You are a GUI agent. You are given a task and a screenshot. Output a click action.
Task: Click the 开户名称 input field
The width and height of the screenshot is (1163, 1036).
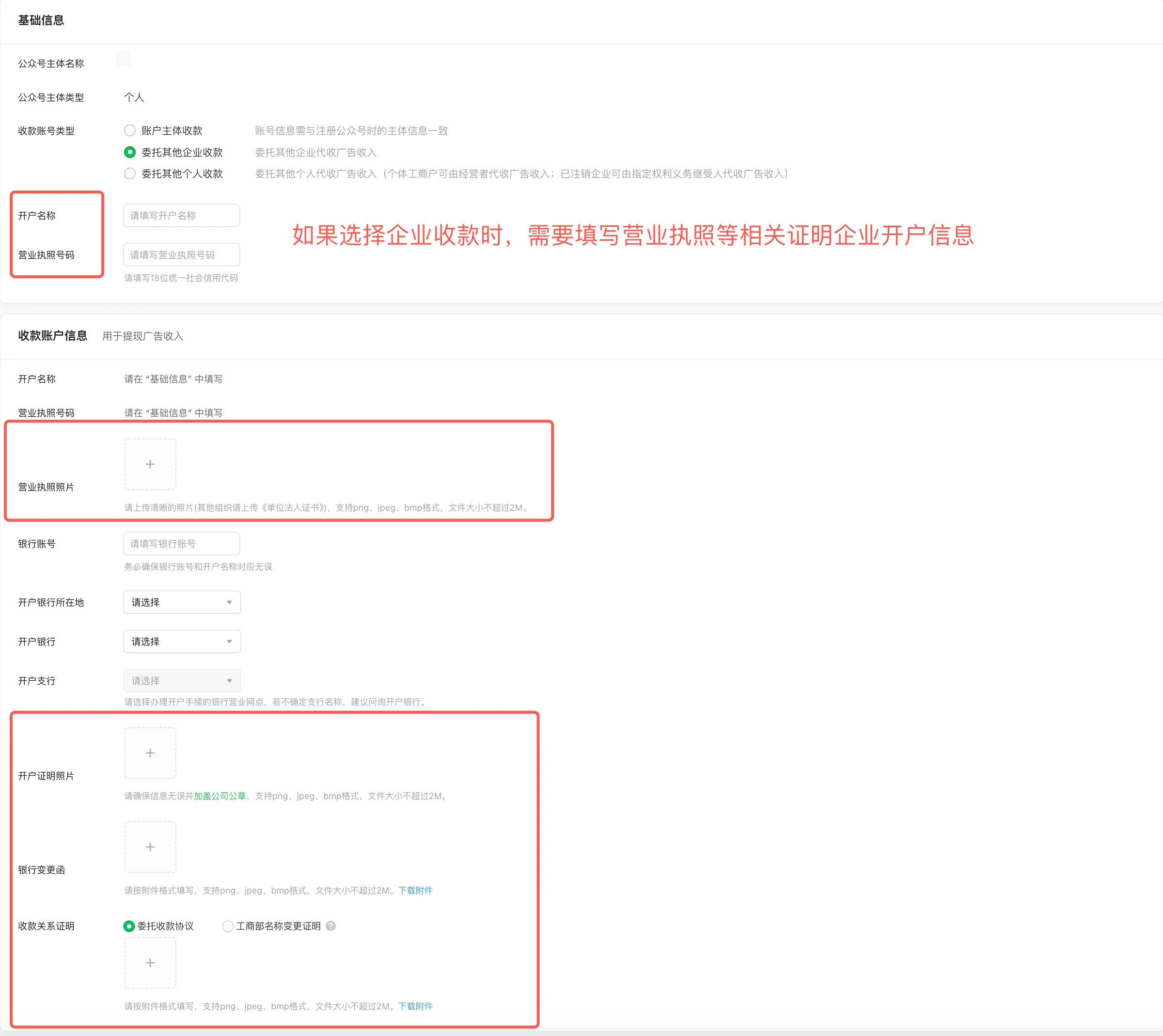pyautogui.click(x=182, y=215)
